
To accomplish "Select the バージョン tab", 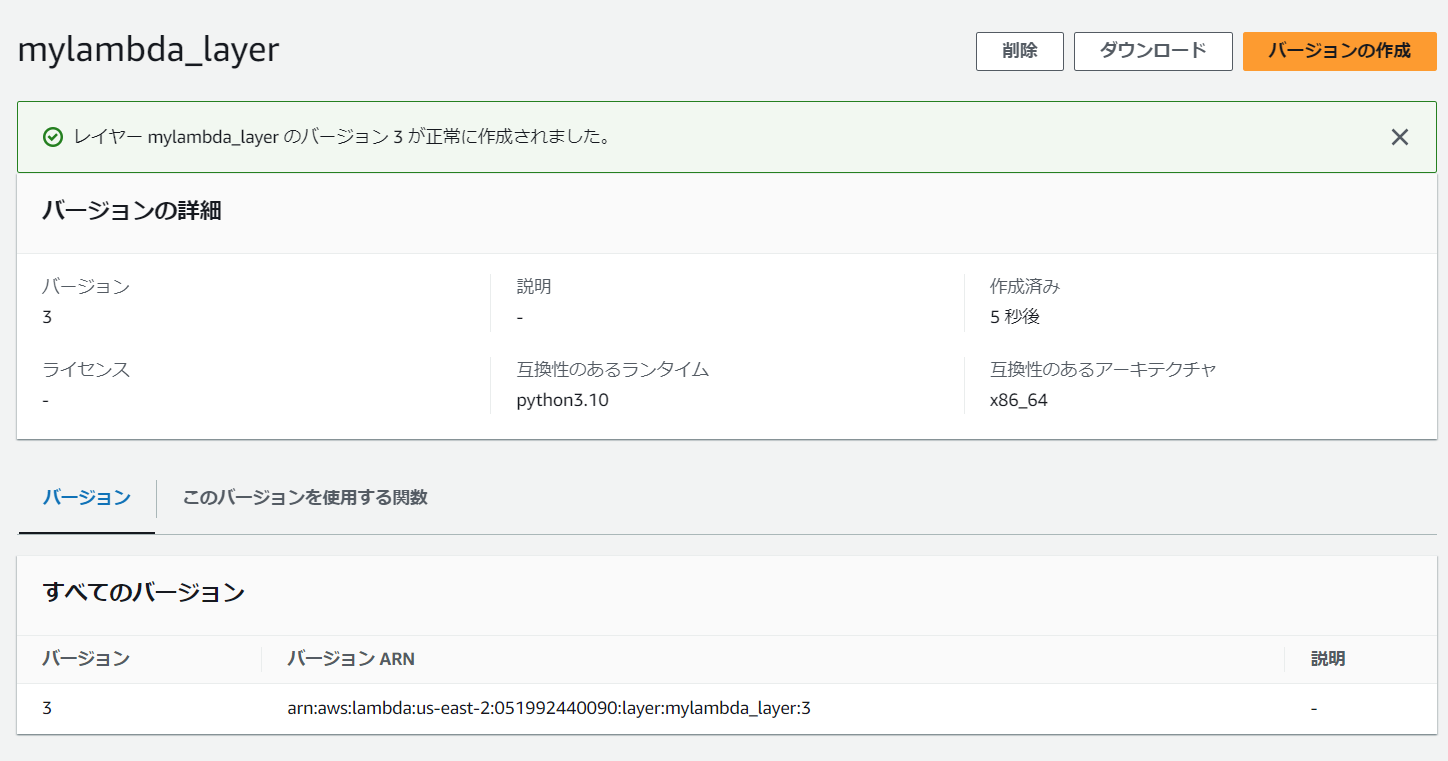I will coord(87,497).
